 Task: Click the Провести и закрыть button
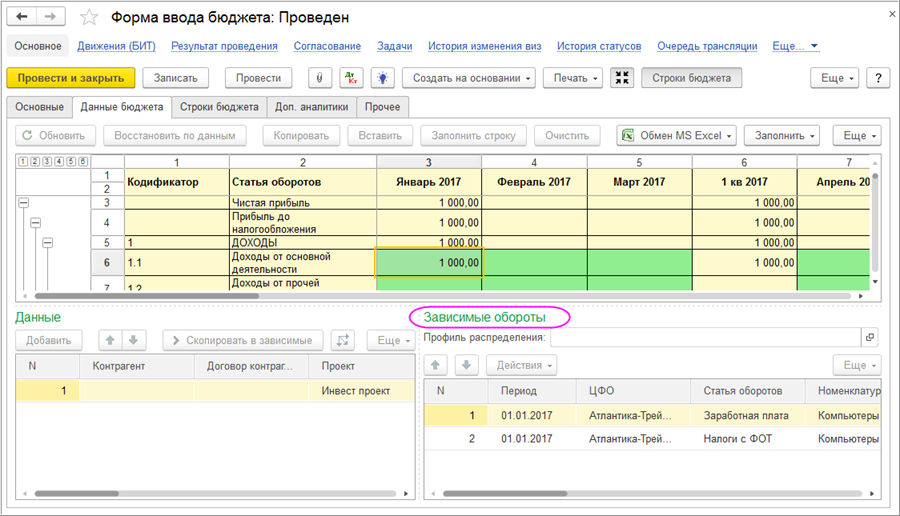point(70,78)
